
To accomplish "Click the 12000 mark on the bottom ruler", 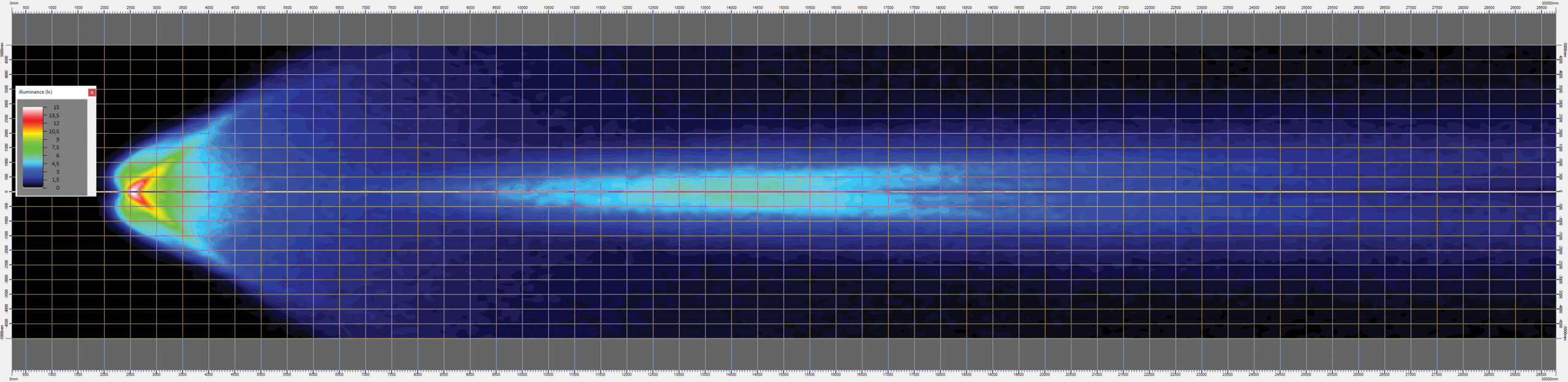I will tap(627, 374).
